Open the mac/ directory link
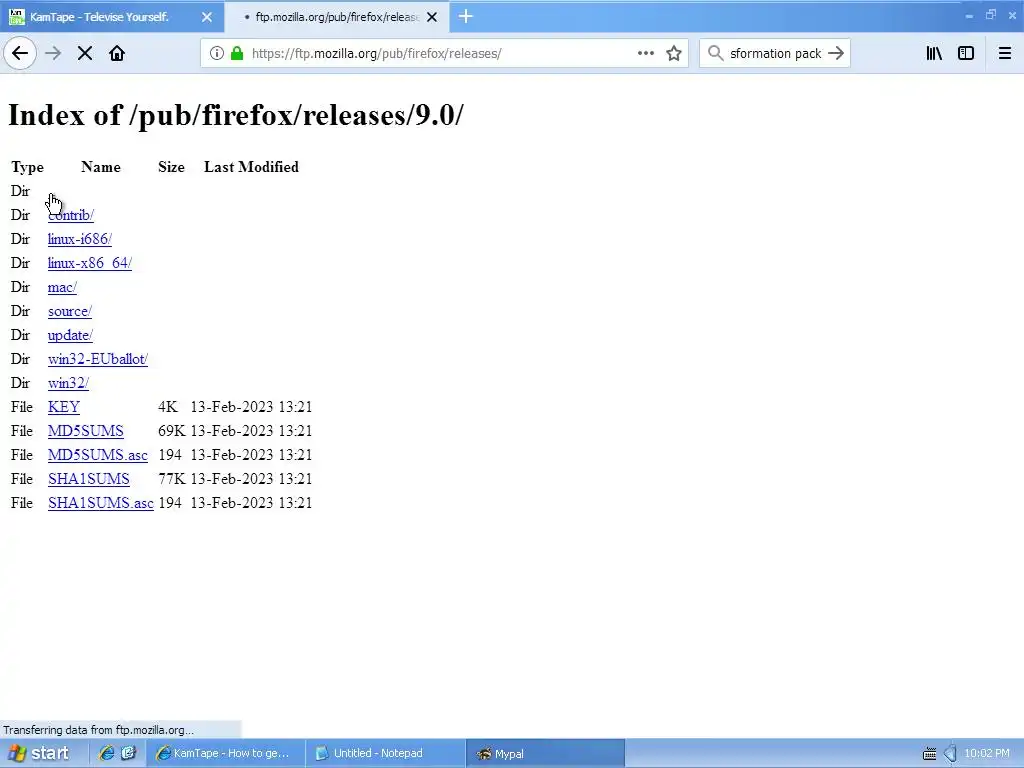1024x768 pixels. 62,287
